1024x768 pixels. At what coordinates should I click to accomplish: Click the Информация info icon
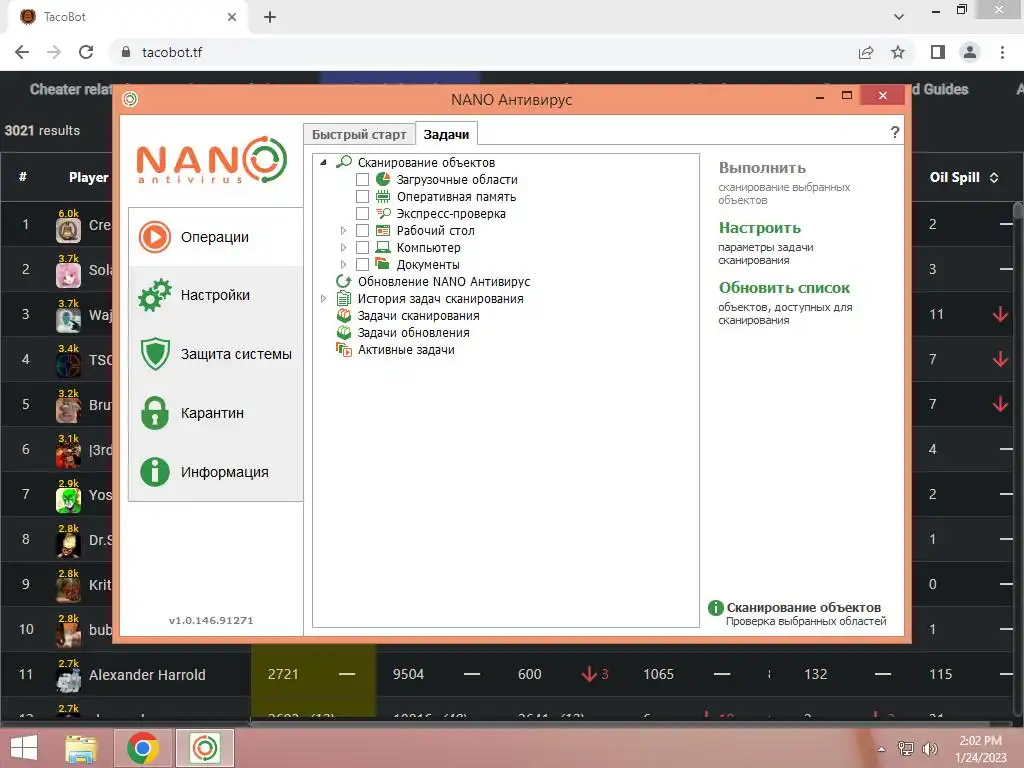click(x=155, y=472)
